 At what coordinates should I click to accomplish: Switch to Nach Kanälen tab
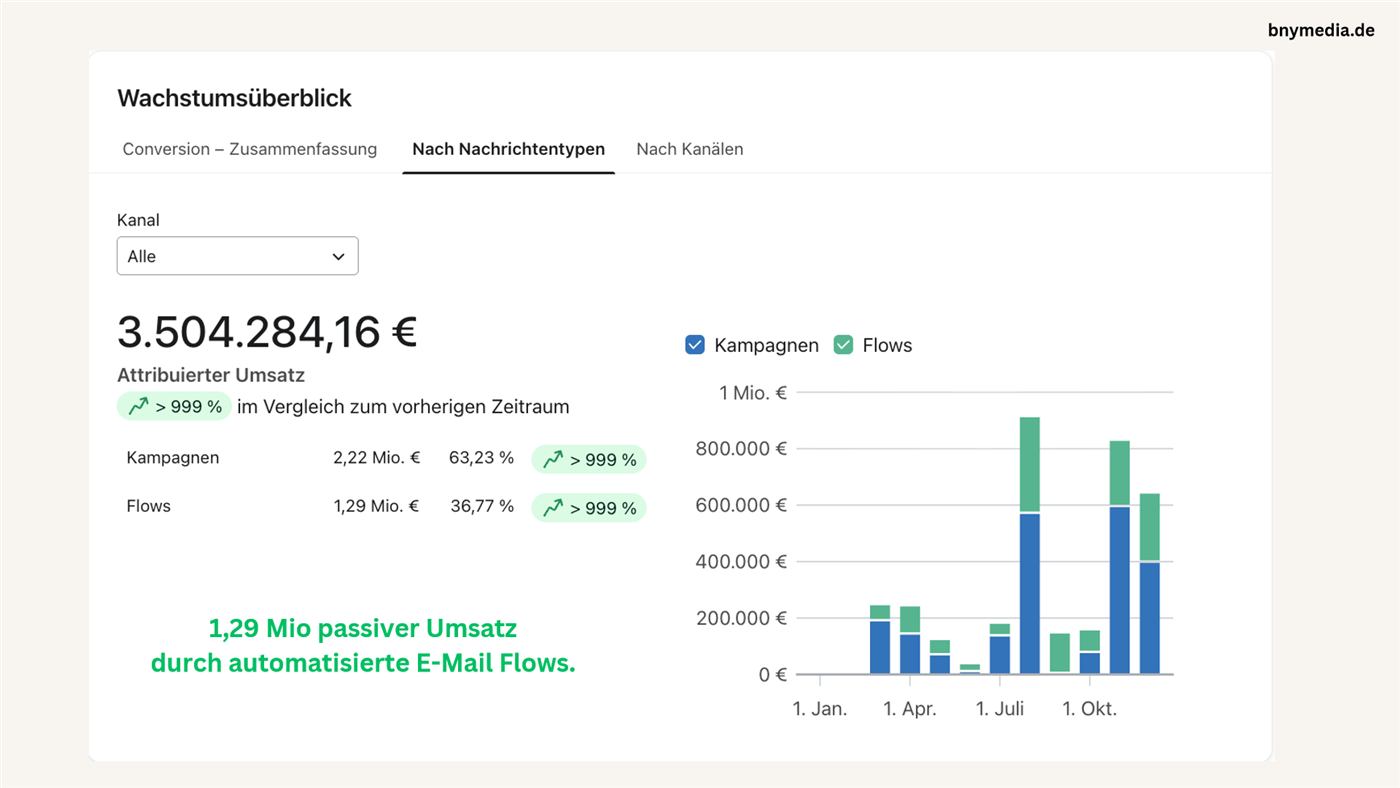[690, 149]
